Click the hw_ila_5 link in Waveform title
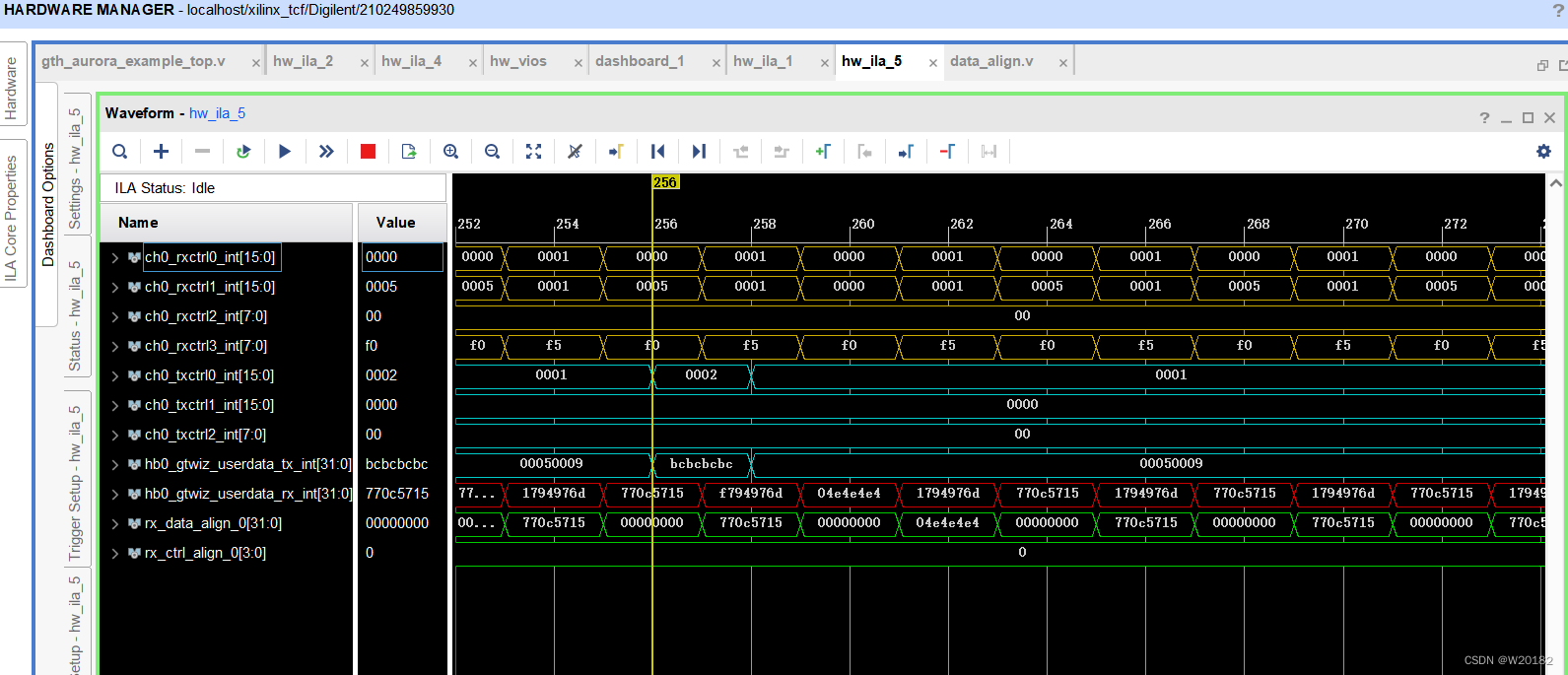 217,113
